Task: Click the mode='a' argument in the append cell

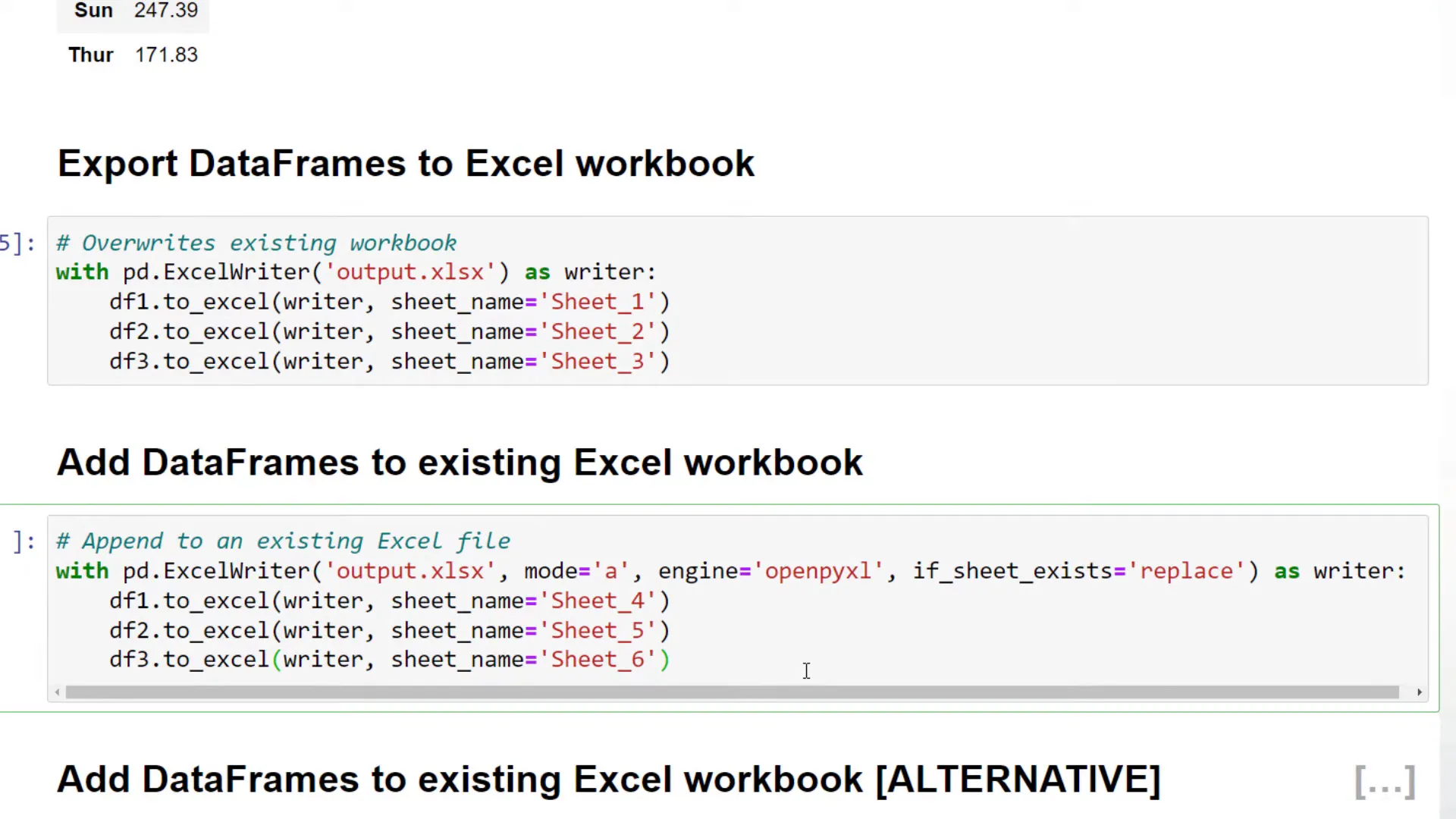Action: [x=574, y=570]
